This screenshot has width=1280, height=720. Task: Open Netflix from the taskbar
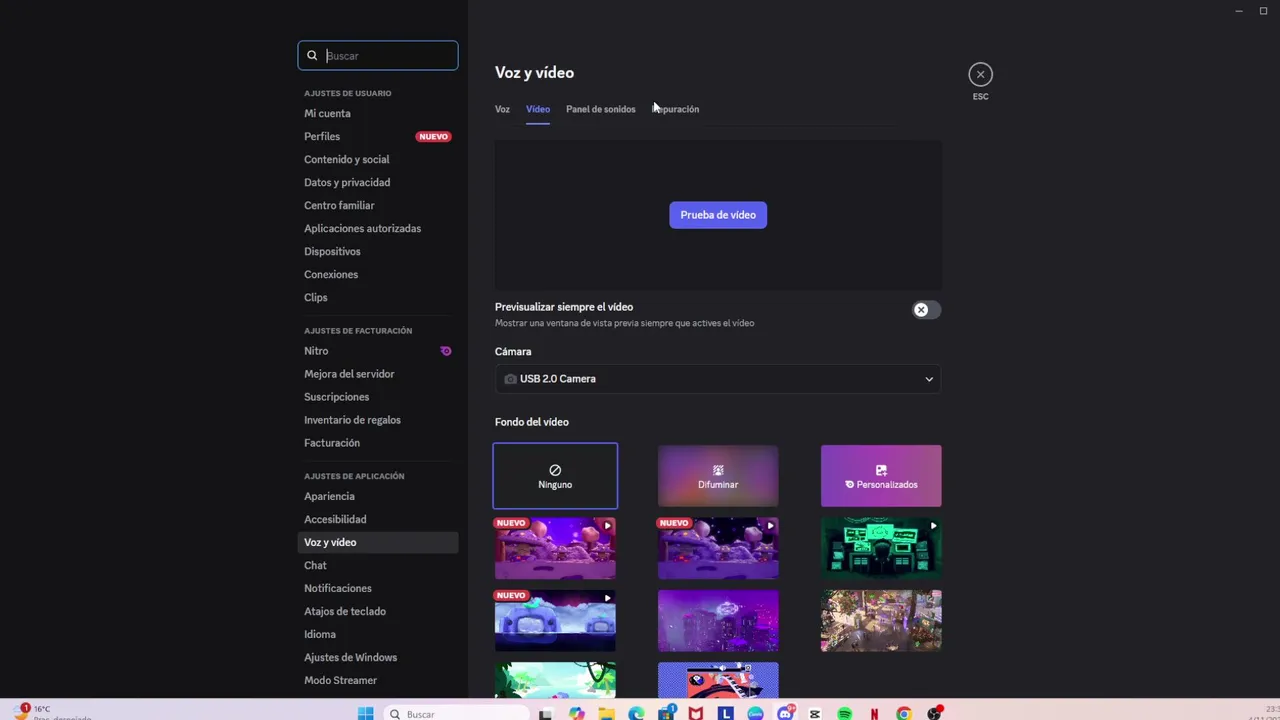(874, 713)
